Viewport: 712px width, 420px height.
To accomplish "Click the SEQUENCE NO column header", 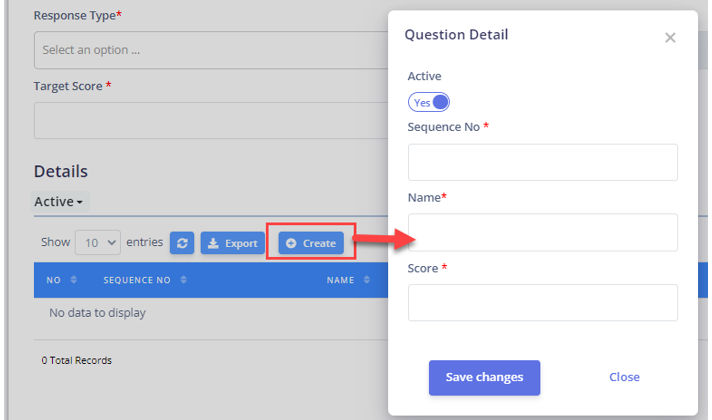I will pyautogui.click(x=137, y=280).
